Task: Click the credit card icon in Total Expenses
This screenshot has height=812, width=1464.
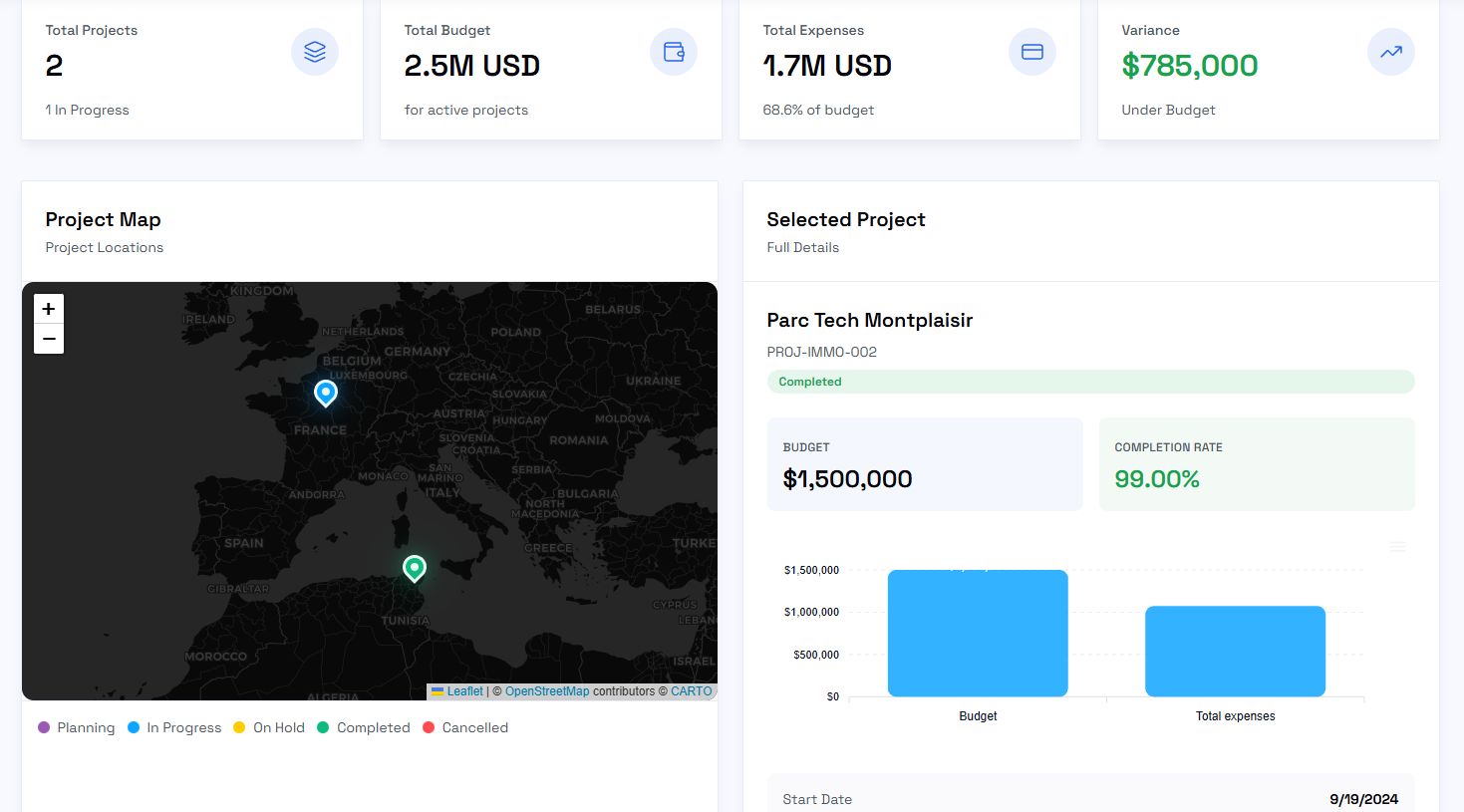Action: [x=1032, y=52]
